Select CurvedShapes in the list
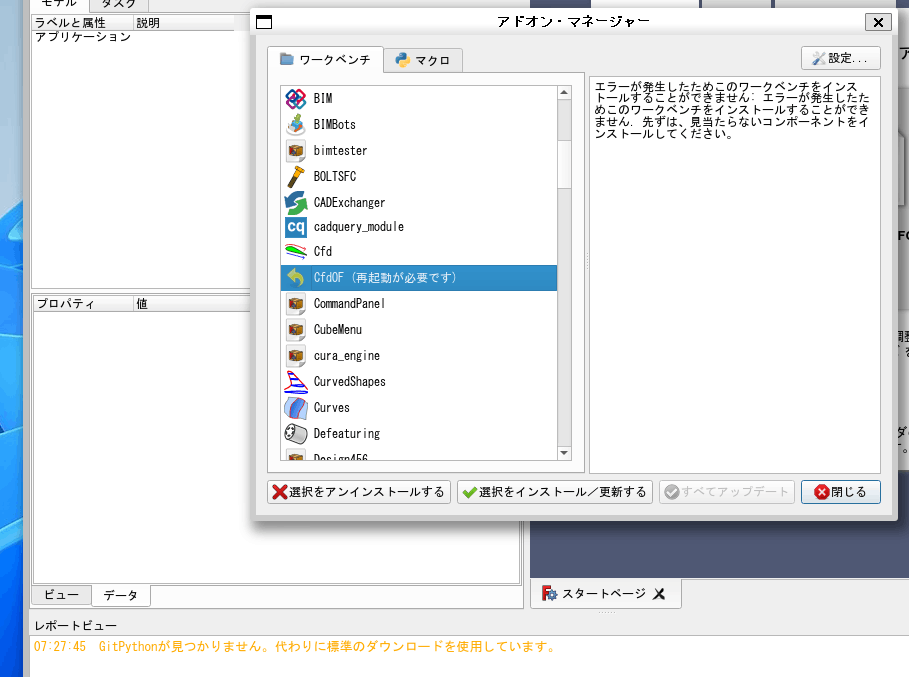The width and height of the screenshot is (909, 677). [419, 381]
